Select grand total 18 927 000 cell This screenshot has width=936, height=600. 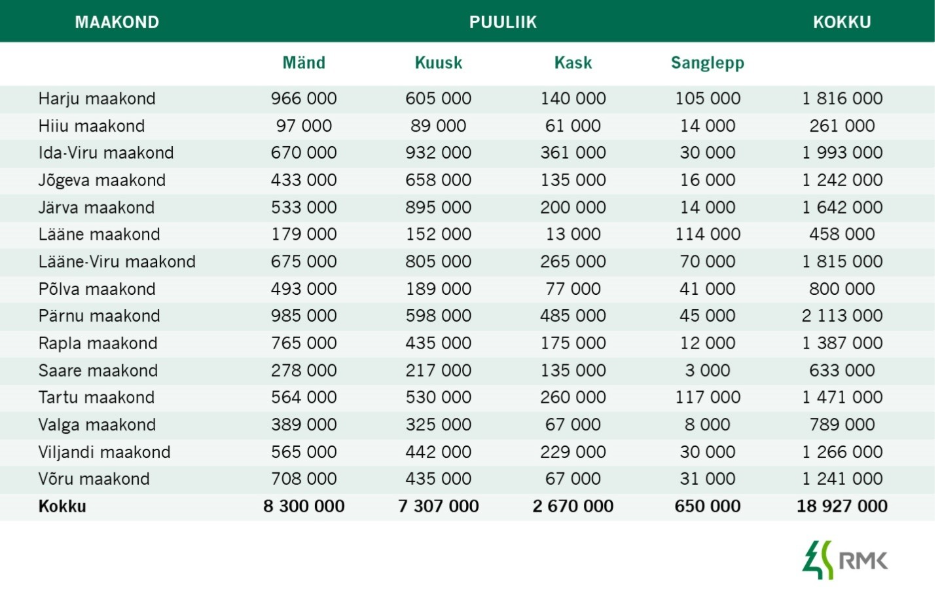tap(842, 506)
